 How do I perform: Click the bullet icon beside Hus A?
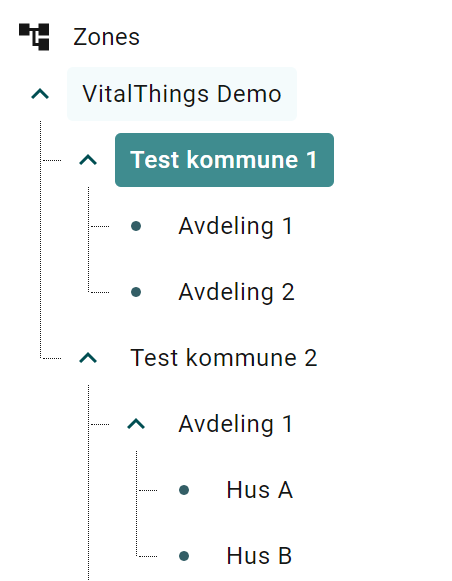184,490
